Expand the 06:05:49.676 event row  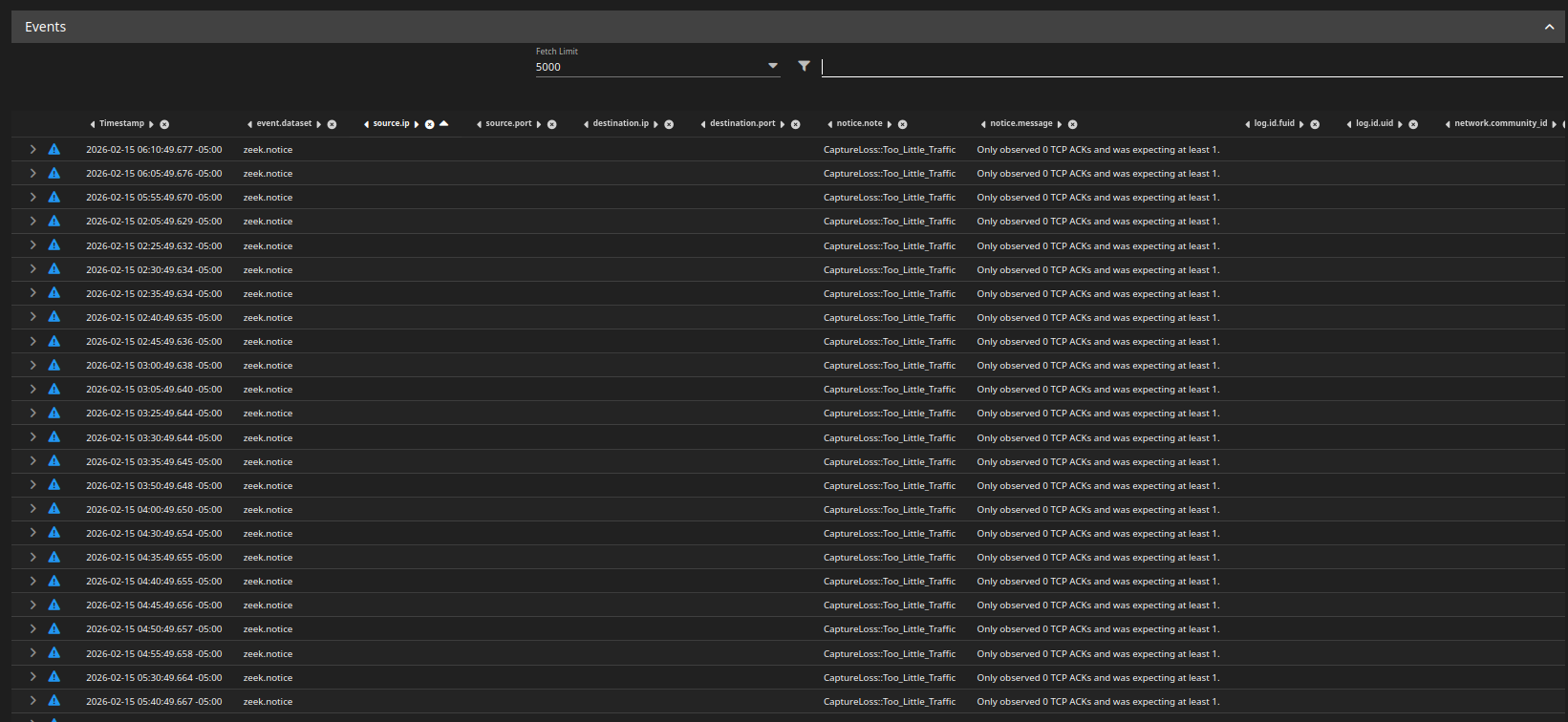point(32,173)
